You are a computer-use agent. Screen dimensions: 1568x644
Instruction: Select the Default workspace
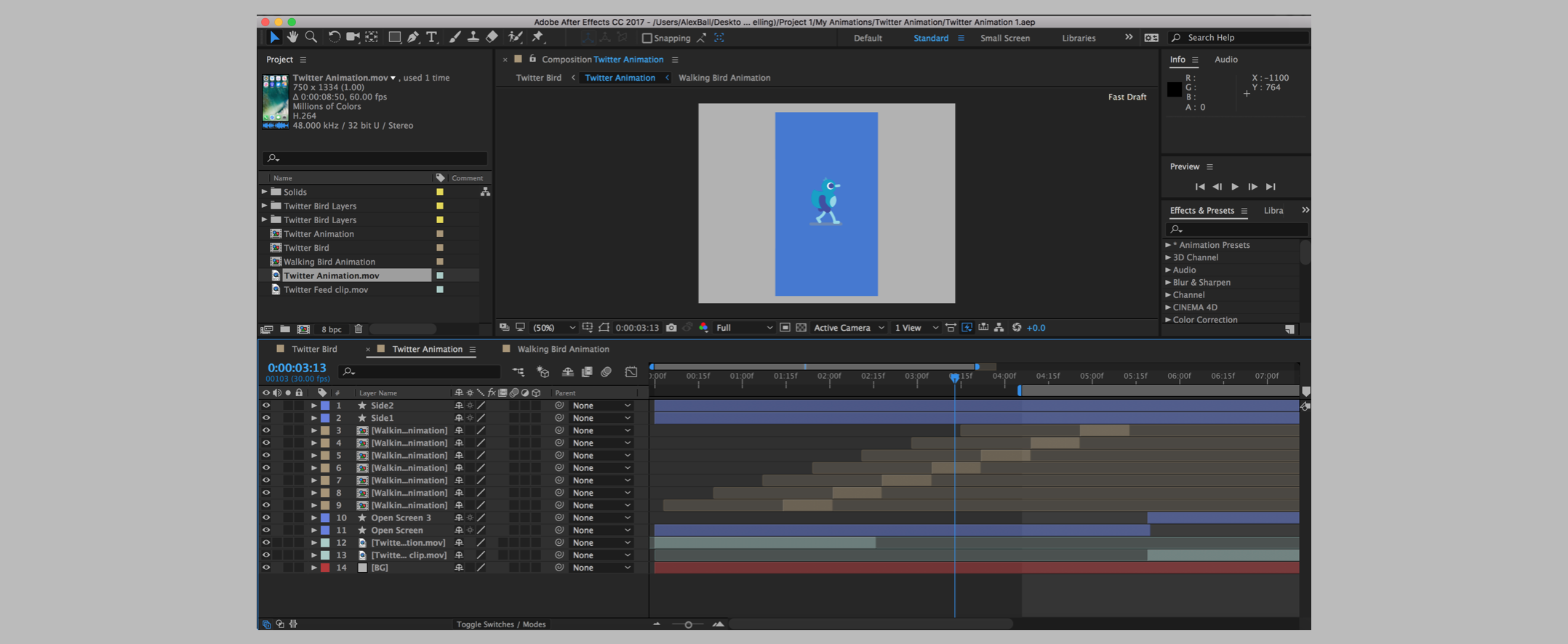[868, 38]
